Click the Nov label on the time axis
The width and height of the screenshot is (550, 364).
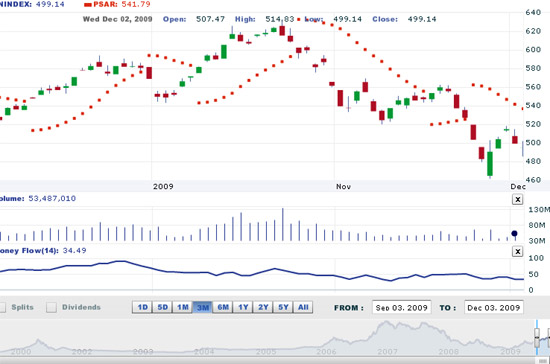(x=343, y=187)
